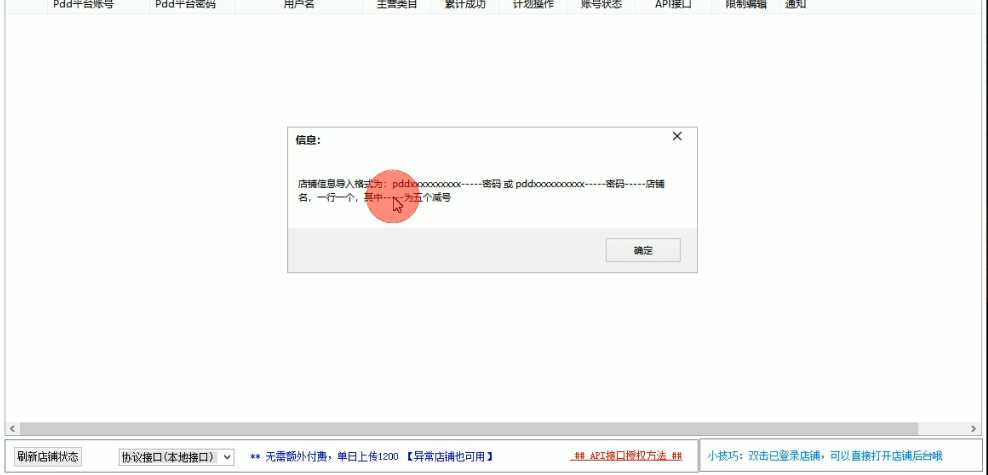988x475 pixels.
Task: Click the horizontal scrollbar's right arrow
Action: pos(974,429)
